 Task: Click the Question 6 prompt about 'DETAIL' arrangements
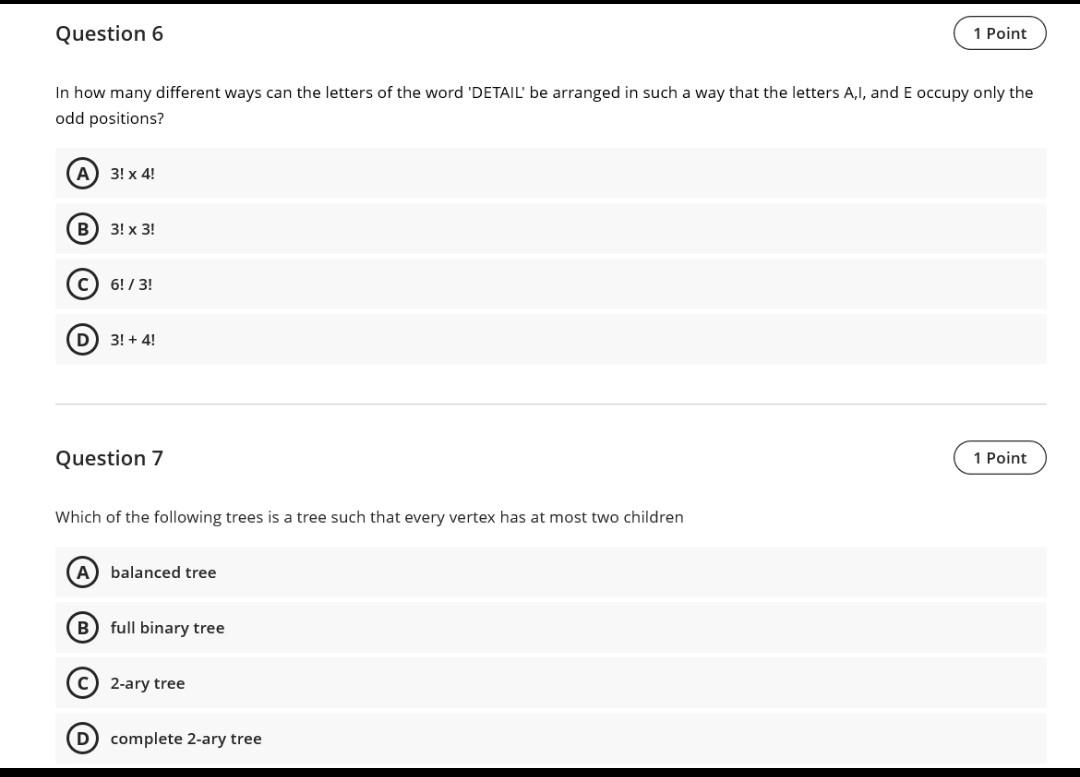coord(544,104)
